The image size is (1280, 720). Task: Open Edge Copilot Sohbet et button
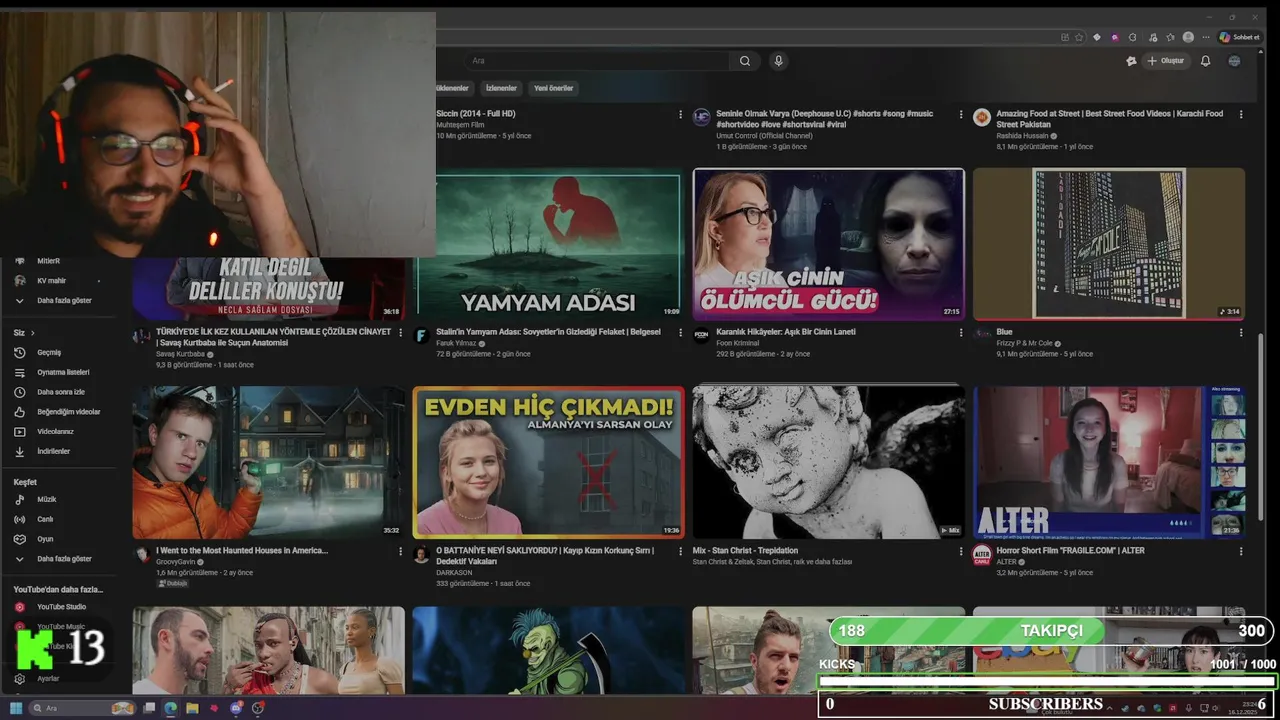tap(1239, 37)
